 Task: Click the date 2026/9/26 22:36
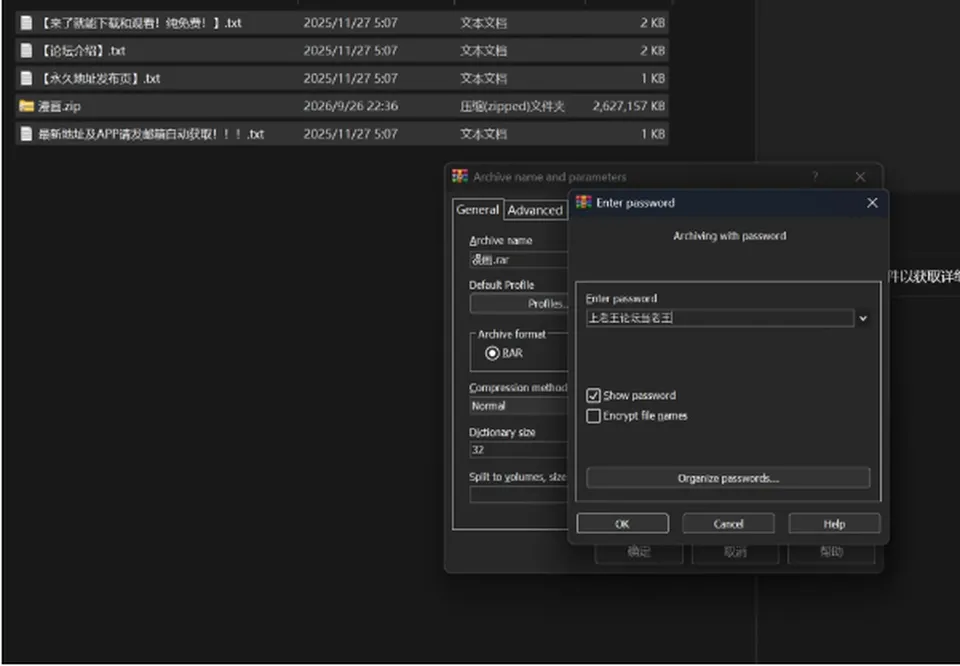click(351, 106)
